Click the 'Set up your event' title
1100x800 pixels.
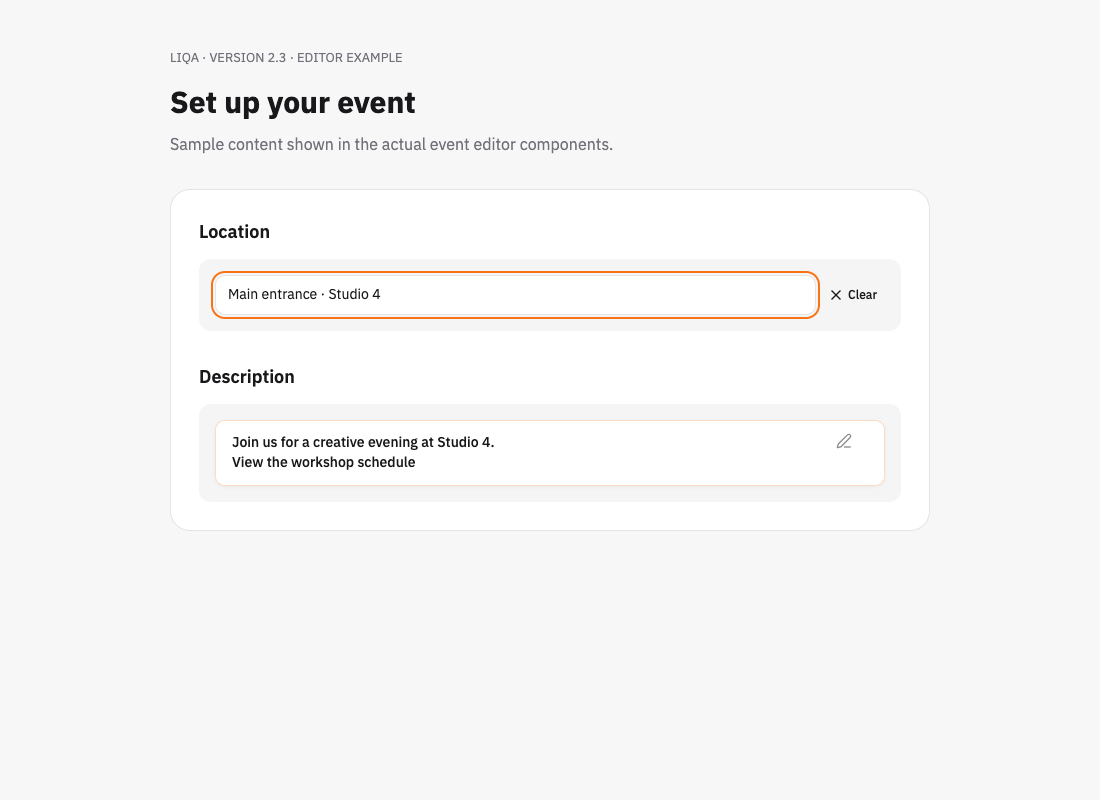(293, 102)
